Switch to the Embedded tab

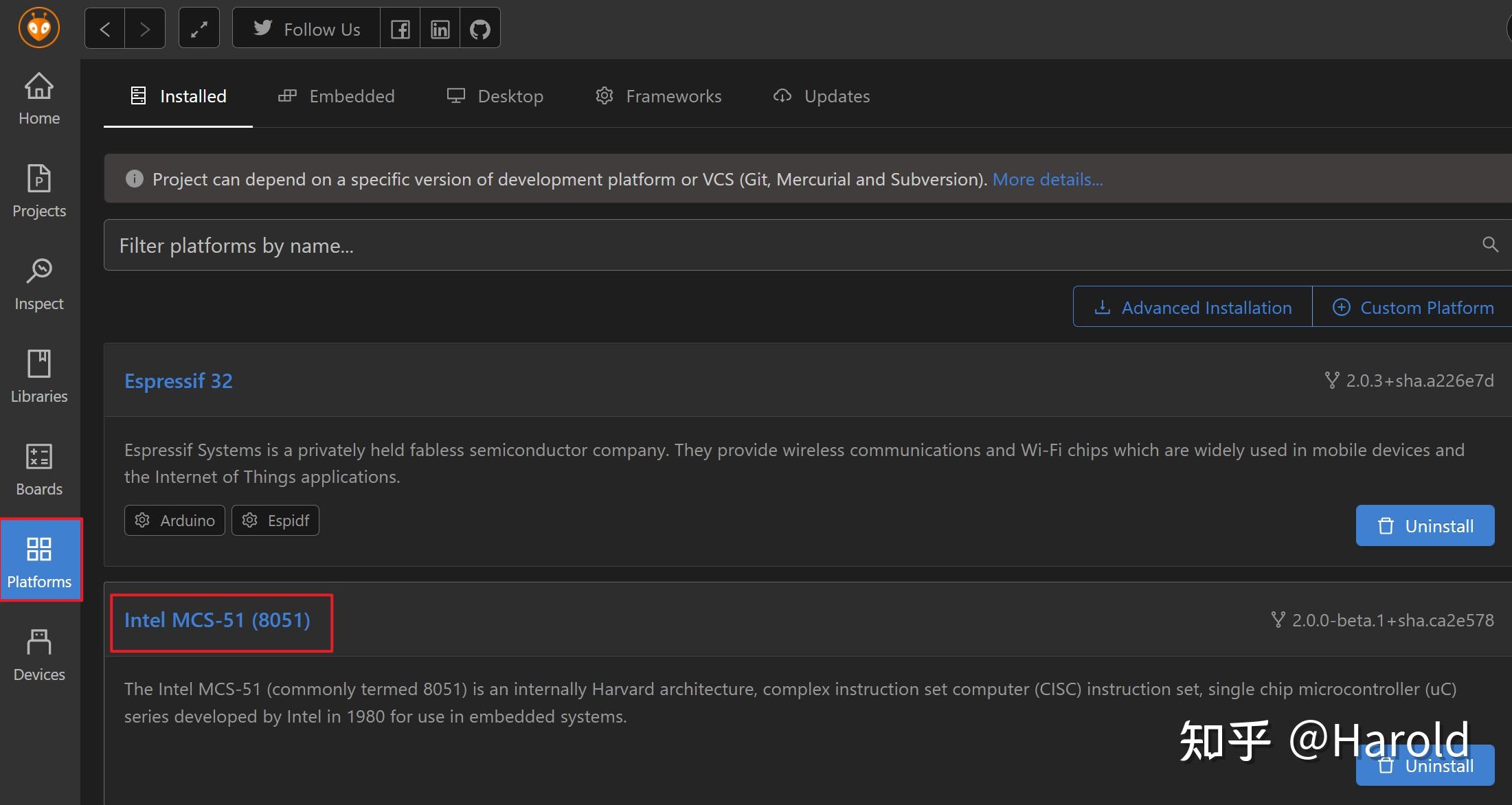337,96
